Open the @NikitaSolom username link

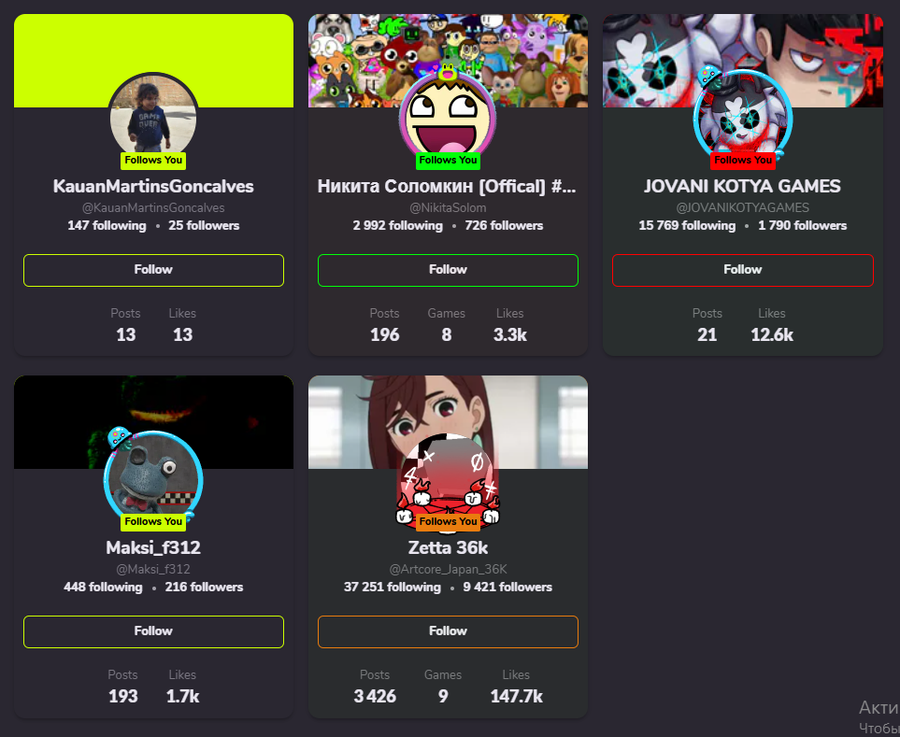click(448, 208)
